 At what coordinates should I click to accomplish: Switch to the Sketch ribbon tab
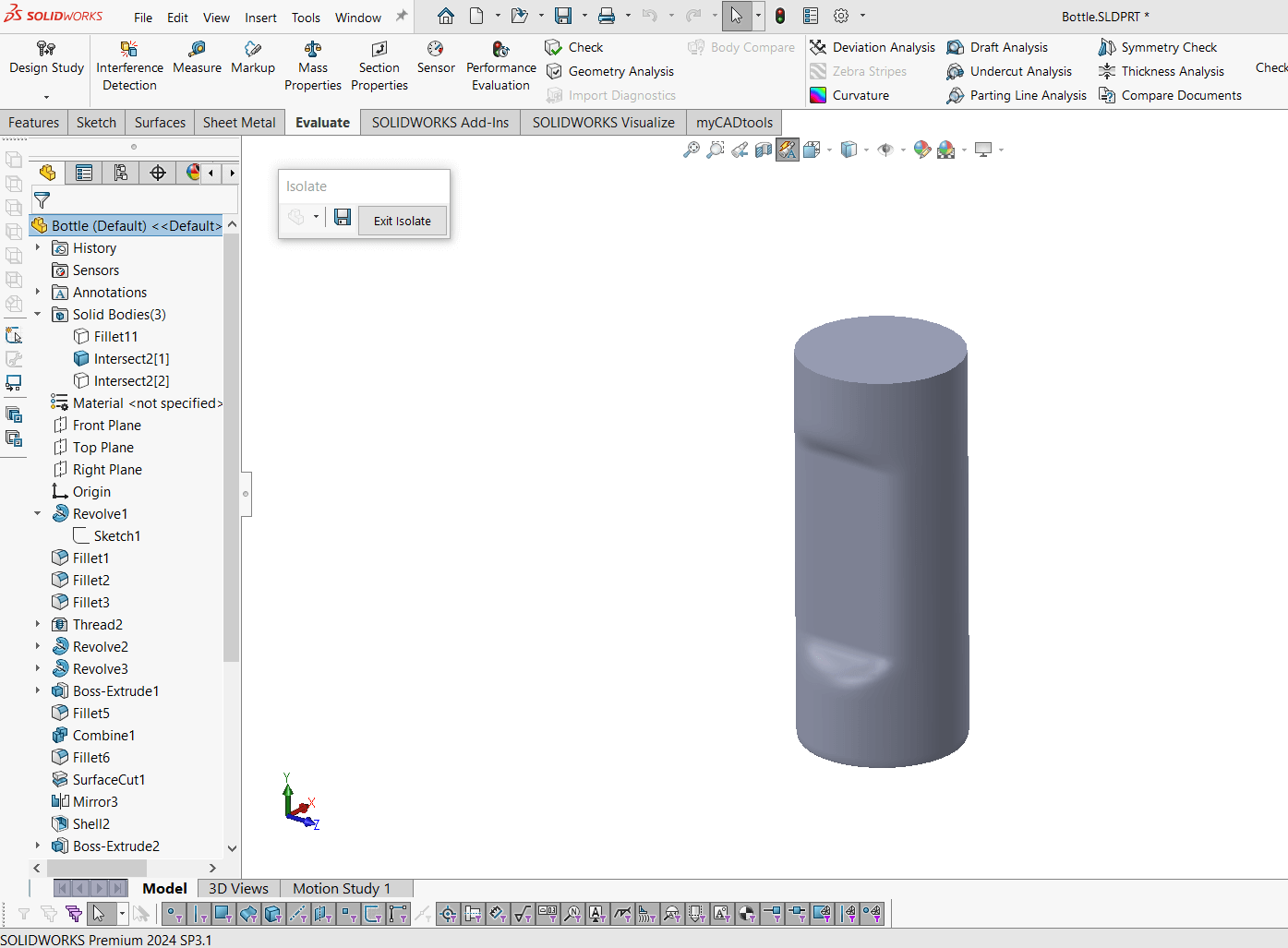pyautogui.click(x=96, y=122)
